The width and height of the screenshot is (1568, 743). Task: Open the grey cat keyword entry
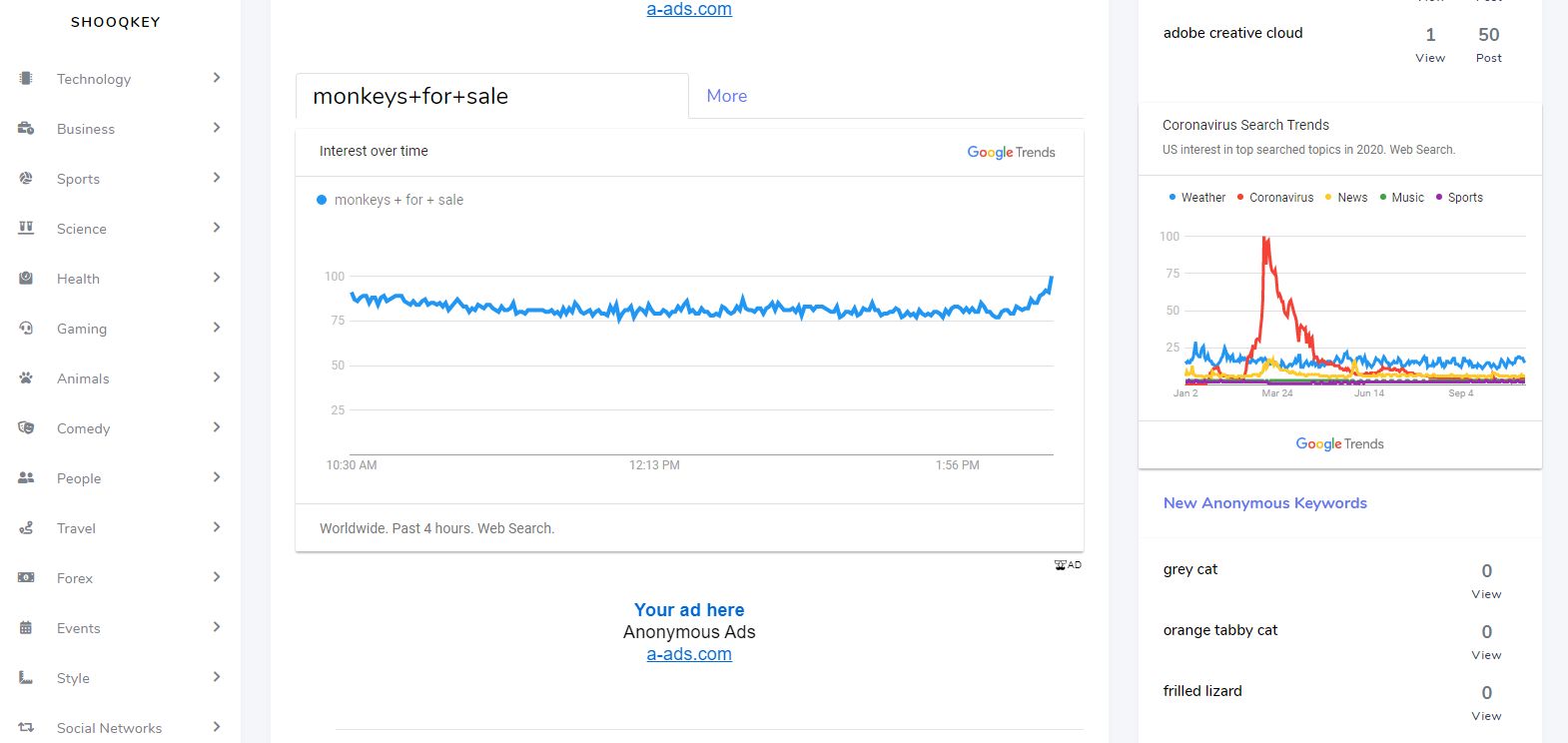point(1190,569)
